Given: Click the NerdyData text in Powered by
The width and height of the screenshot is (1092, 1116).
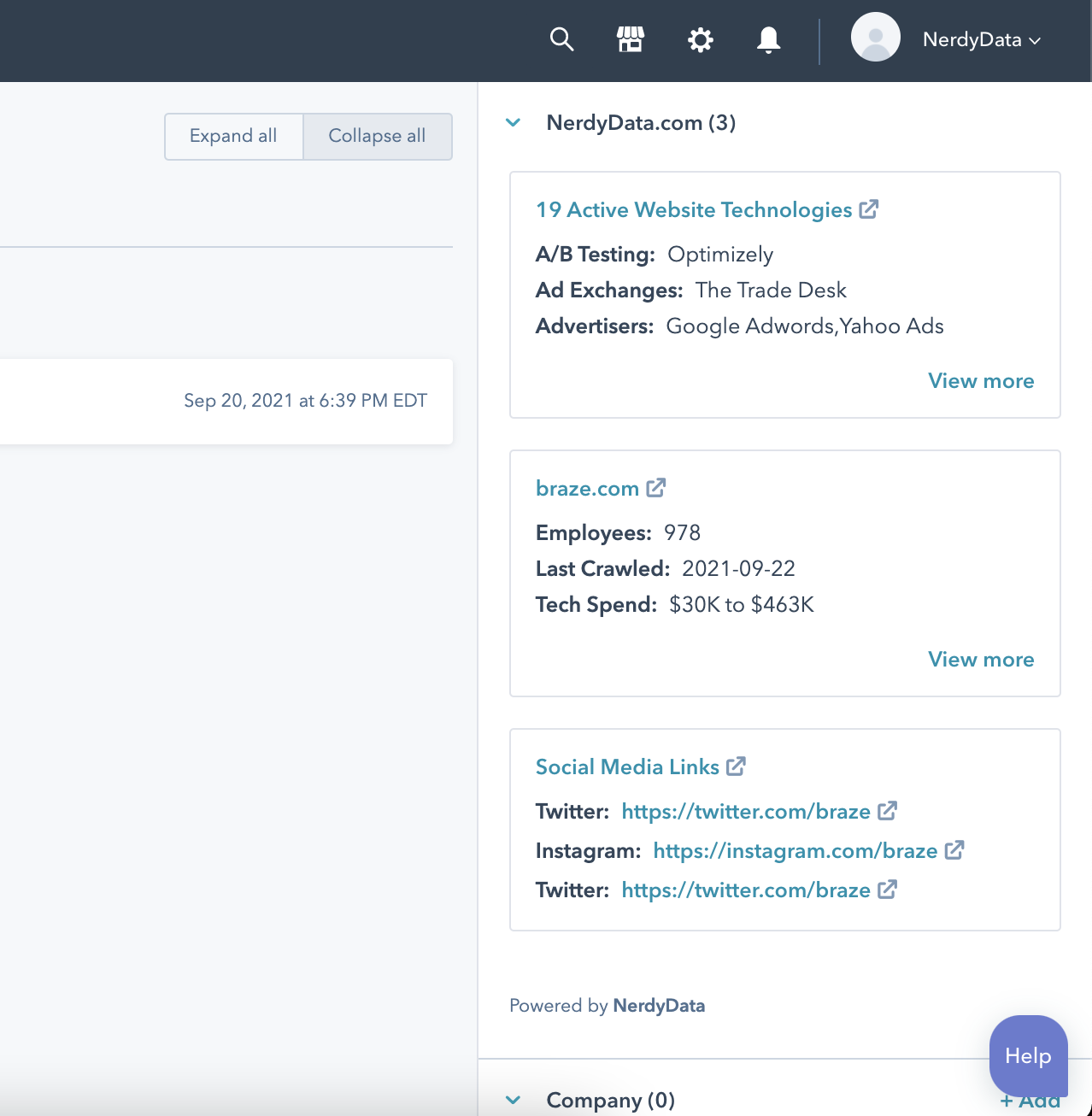Looking at the screenshot, I should 659,1006.
